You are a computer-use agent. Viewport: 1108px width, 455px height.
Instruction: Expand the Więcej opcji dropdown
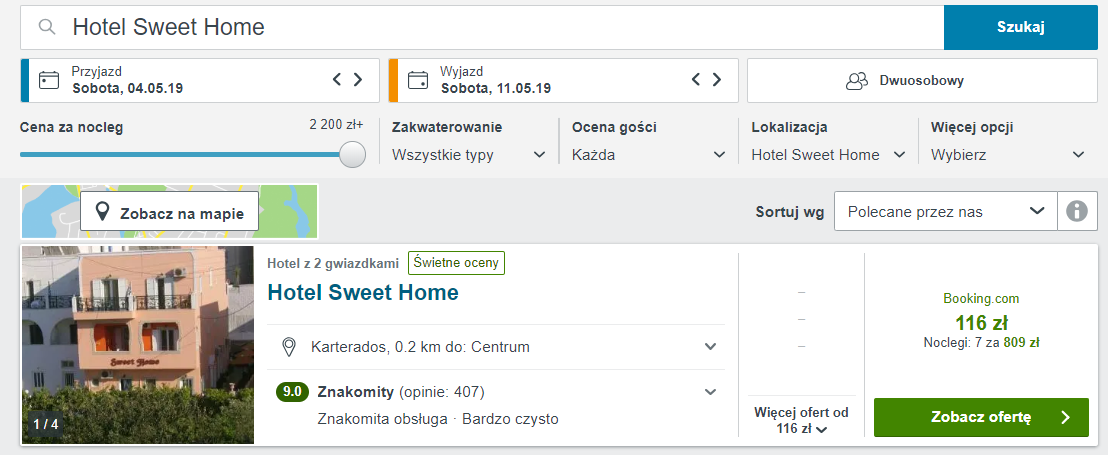[x=1008, y=155]
